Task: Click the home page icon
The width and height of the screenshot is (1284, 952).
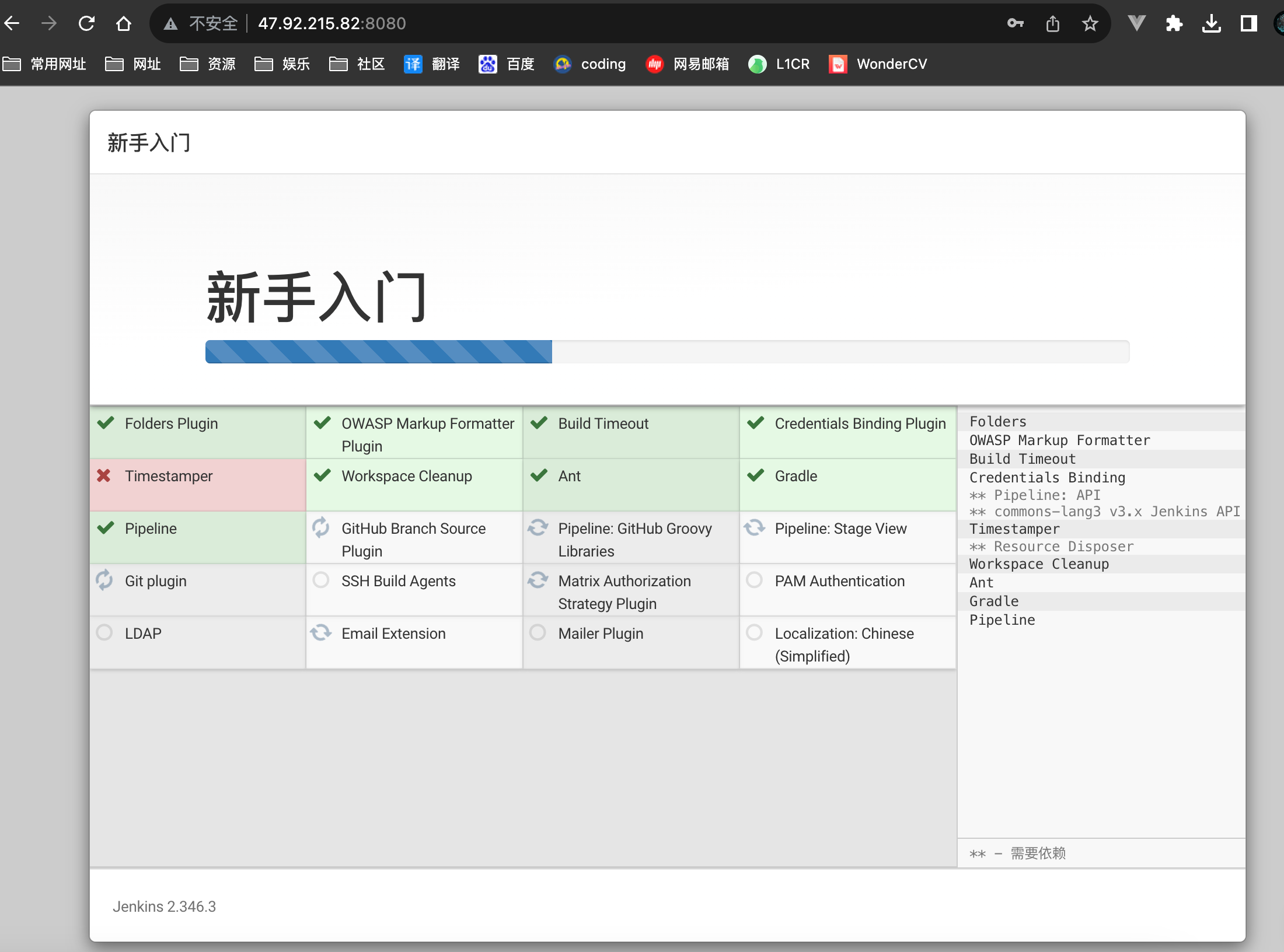Action: click(x=124, y=23)
